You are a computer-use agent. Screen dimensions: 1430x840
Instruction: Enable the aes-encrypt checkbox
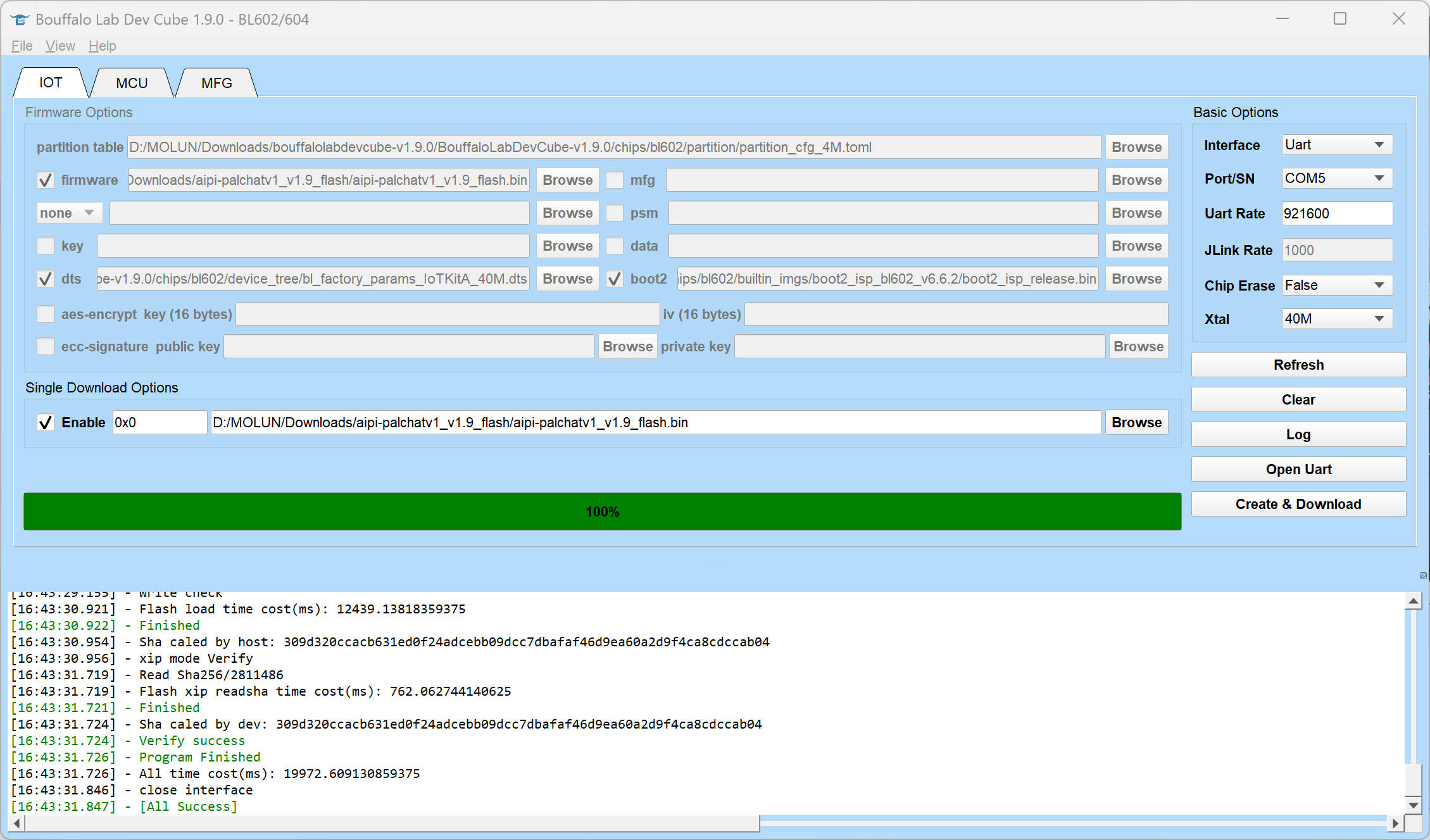46,314
